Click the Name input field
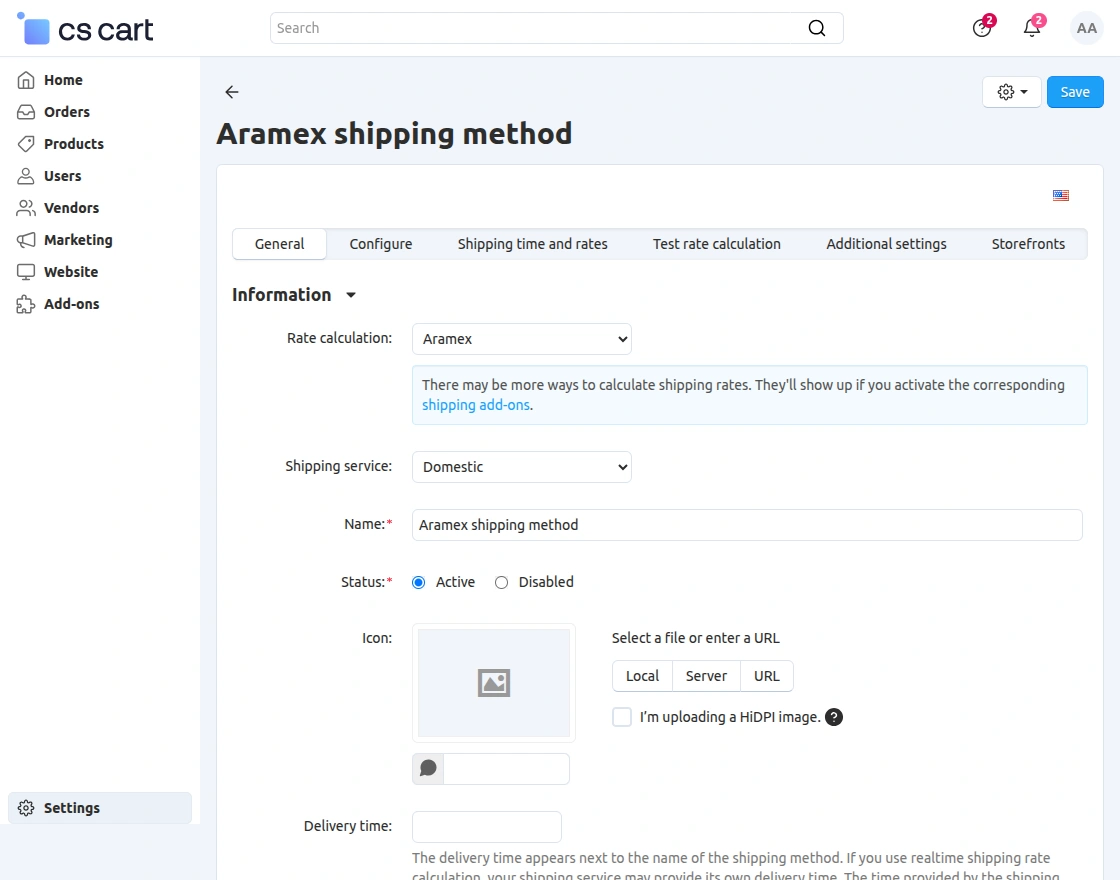The width and height of the screenshot is (1120, 880). (x=747, y=525)
